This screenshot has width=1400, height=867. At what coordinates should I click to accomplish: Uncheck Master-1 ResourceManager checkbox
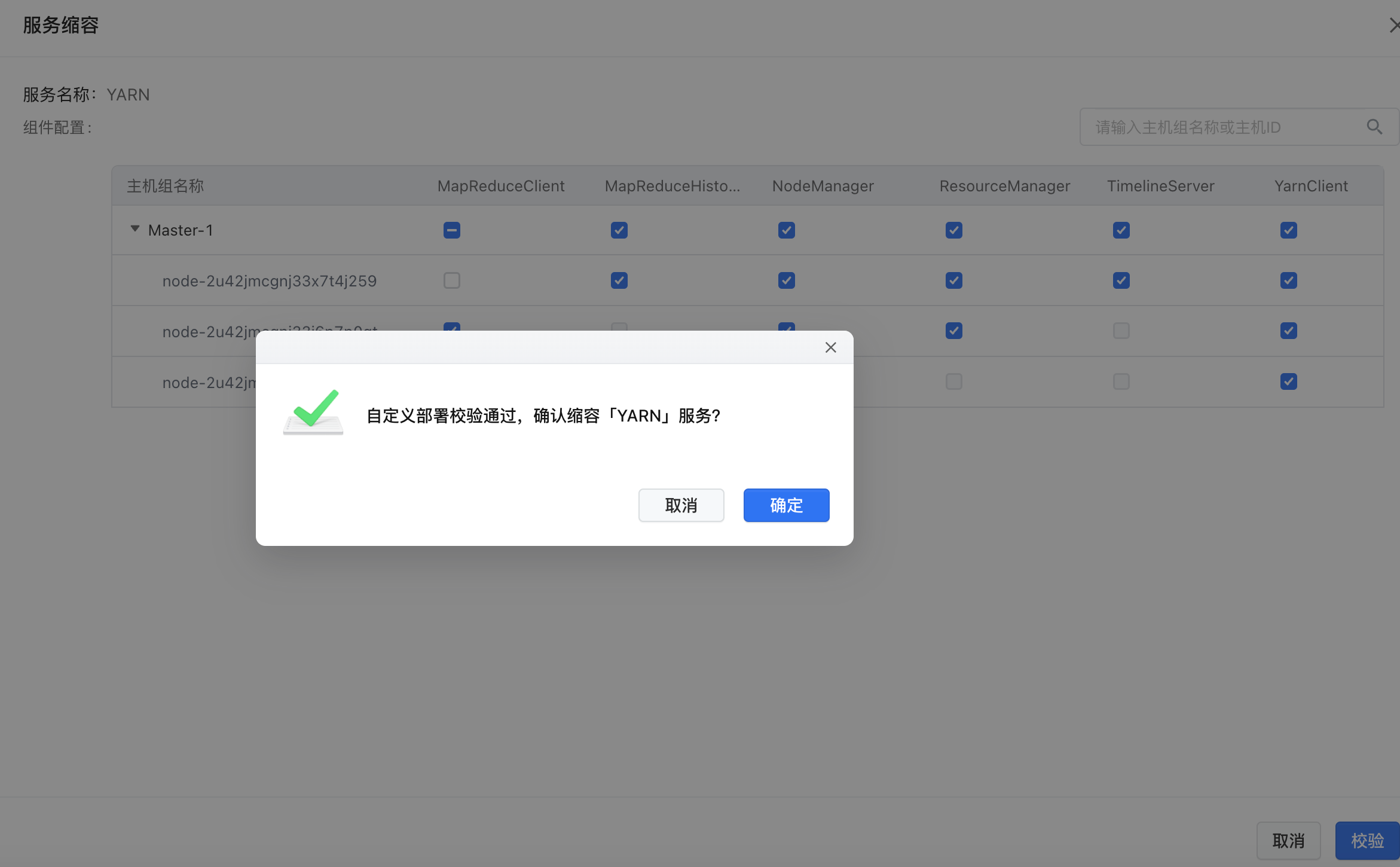[954, 230]
